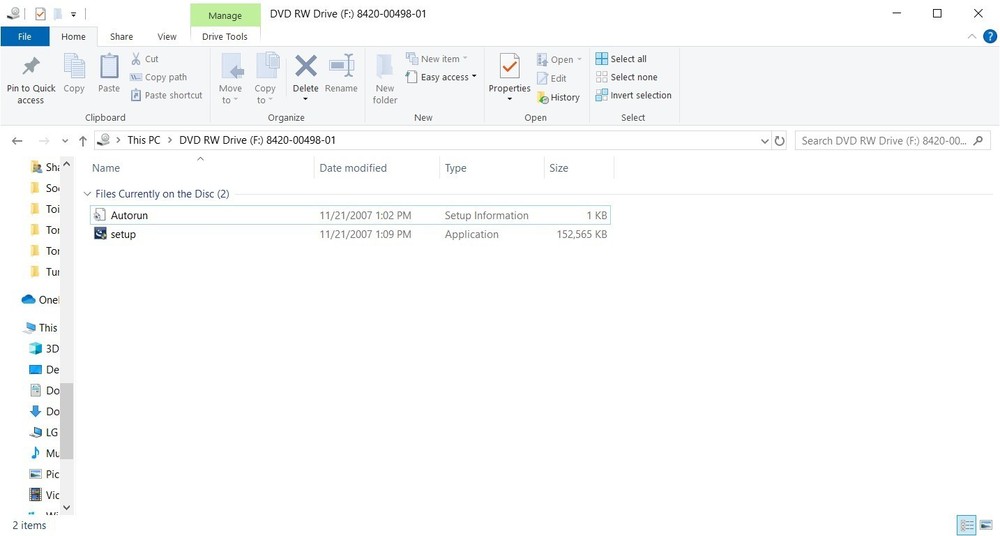Open the Share ribbon tab

pyautogui.click(x=122, y=37)
